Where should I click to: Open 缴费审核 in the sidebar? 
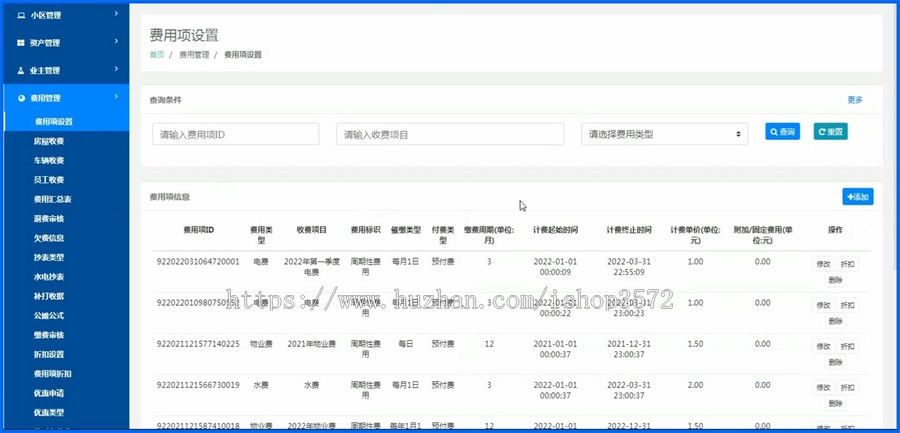[49, 335]
